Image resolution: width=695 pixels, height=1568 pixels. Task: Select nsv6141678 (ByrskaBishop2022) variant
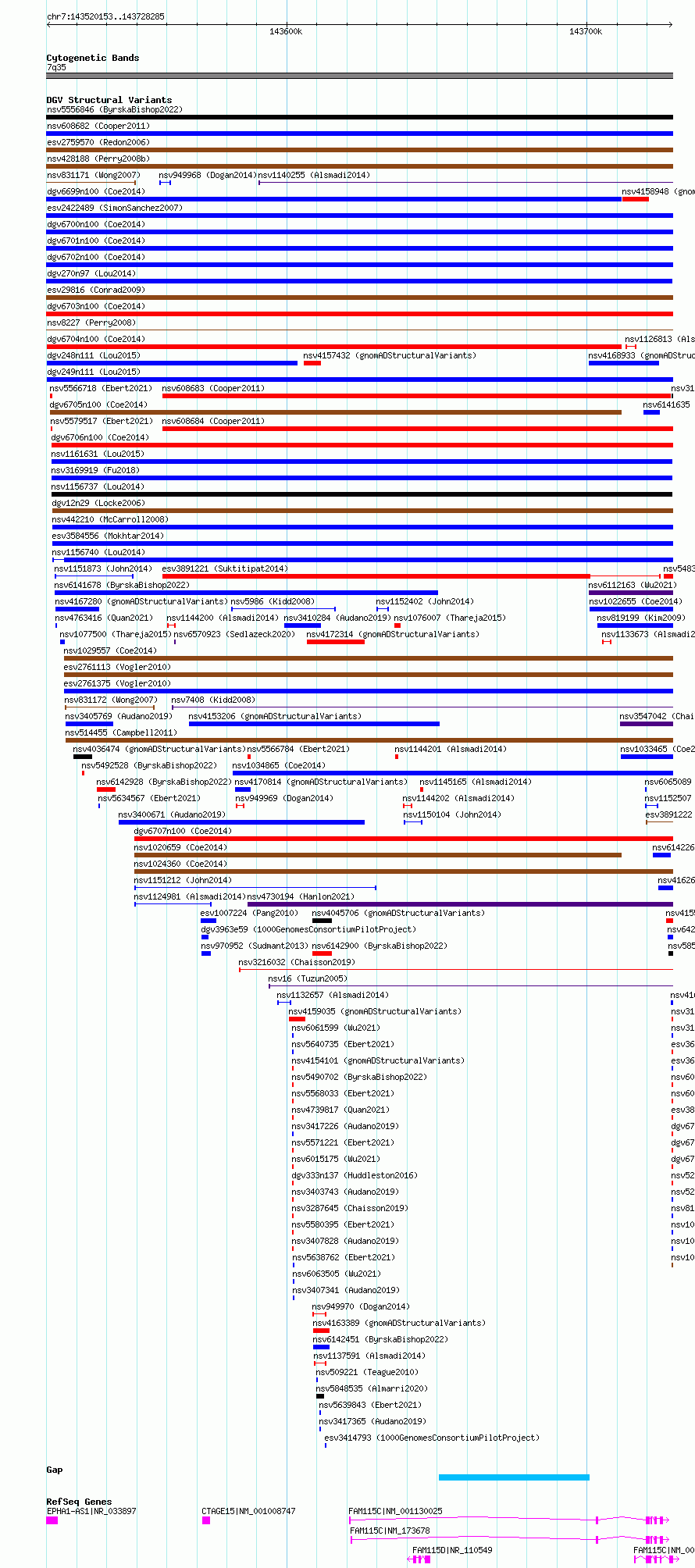(x=246, y=593)
